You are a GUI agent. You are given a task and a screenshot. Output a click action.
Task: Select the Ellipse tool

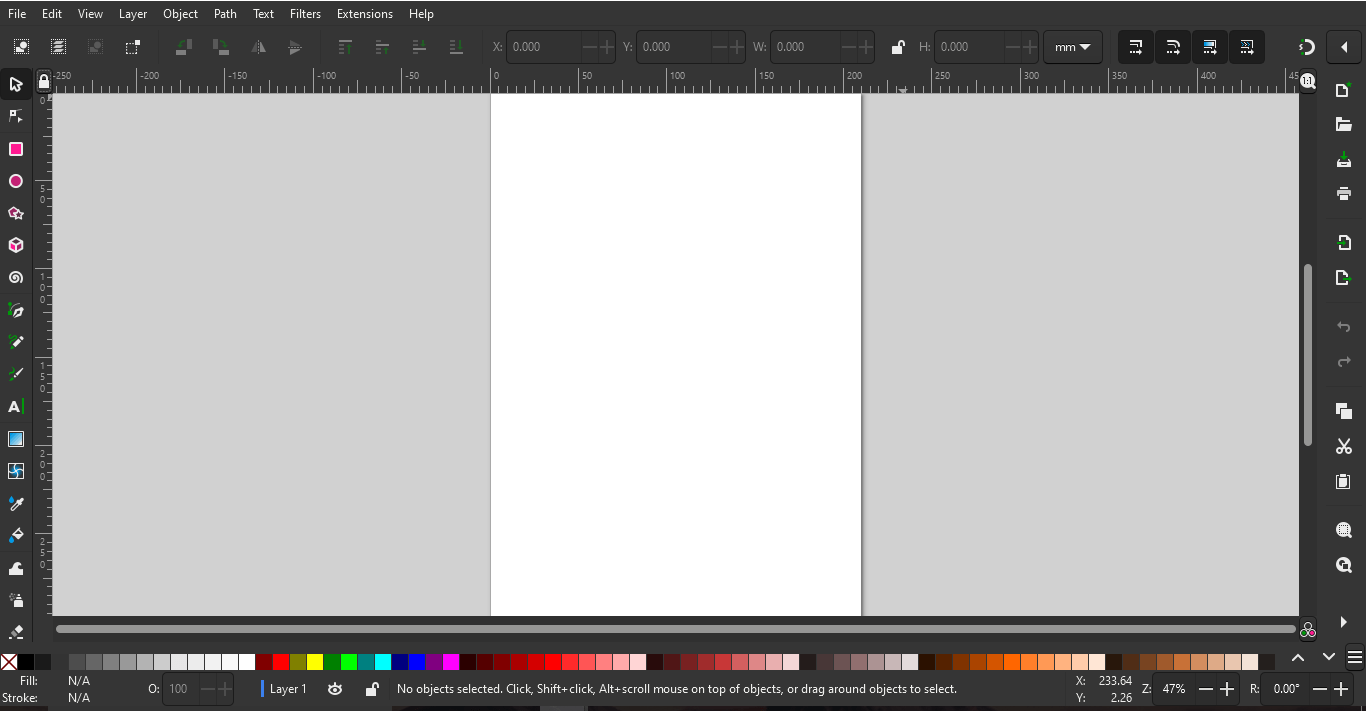[x=16, y=181]
